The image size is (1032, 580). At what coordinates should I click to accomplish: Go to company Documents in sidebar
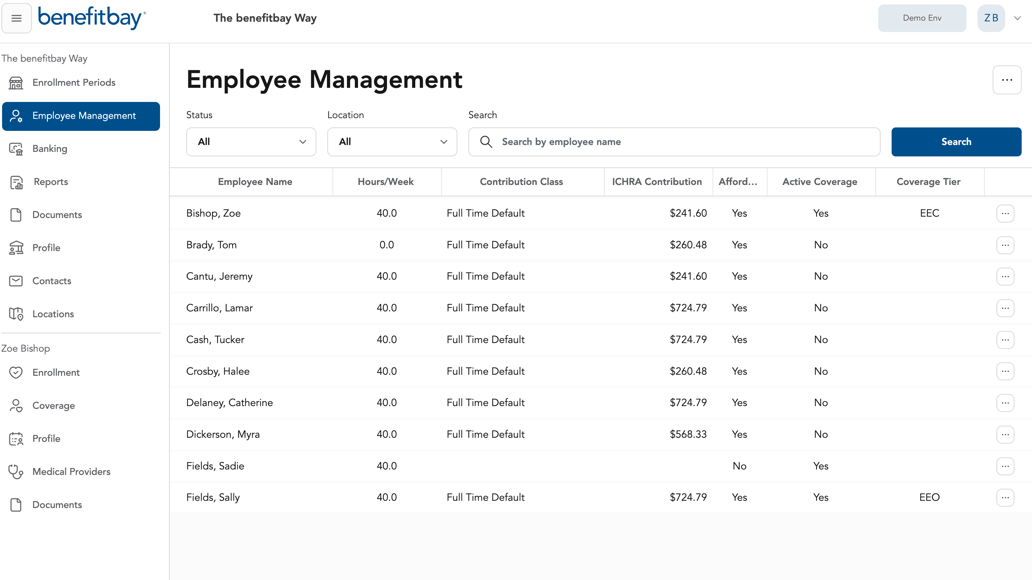[57, 215]
